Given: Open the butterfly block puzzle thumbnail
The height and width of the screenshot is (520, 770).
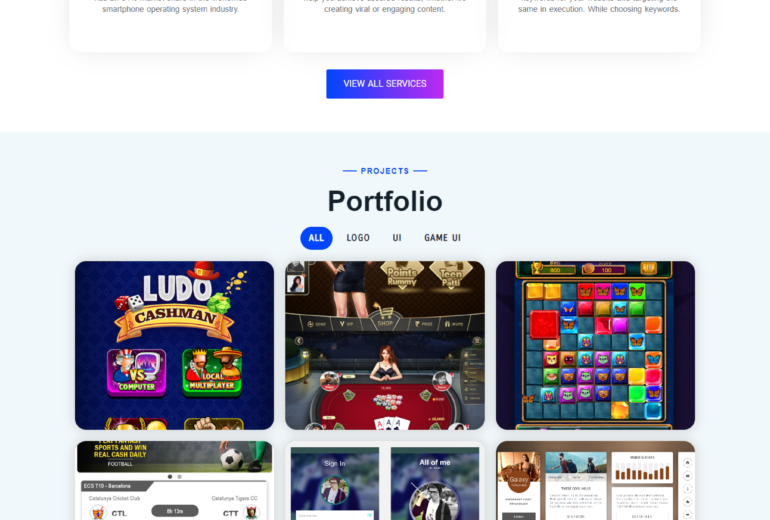Looking at the screenshot, I should pyautogui.click(x=595, y=345).
